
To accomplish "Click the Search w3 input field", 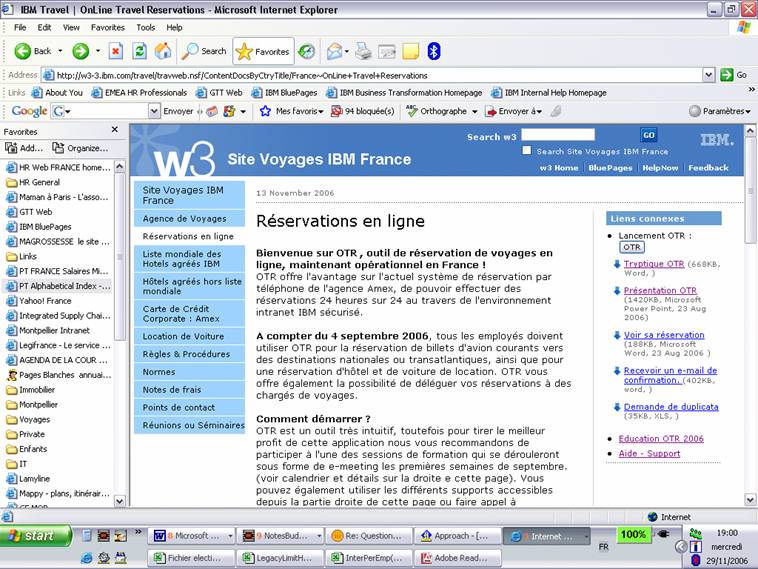I will [x=558, y=135].
